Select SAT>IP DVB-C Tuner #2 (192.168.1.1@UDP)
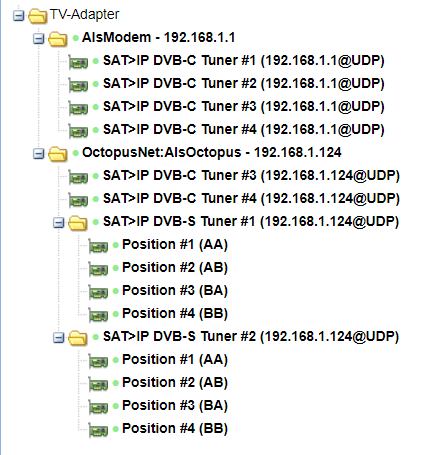Screen dimensions: 439x455 click(x=244, y=84)
